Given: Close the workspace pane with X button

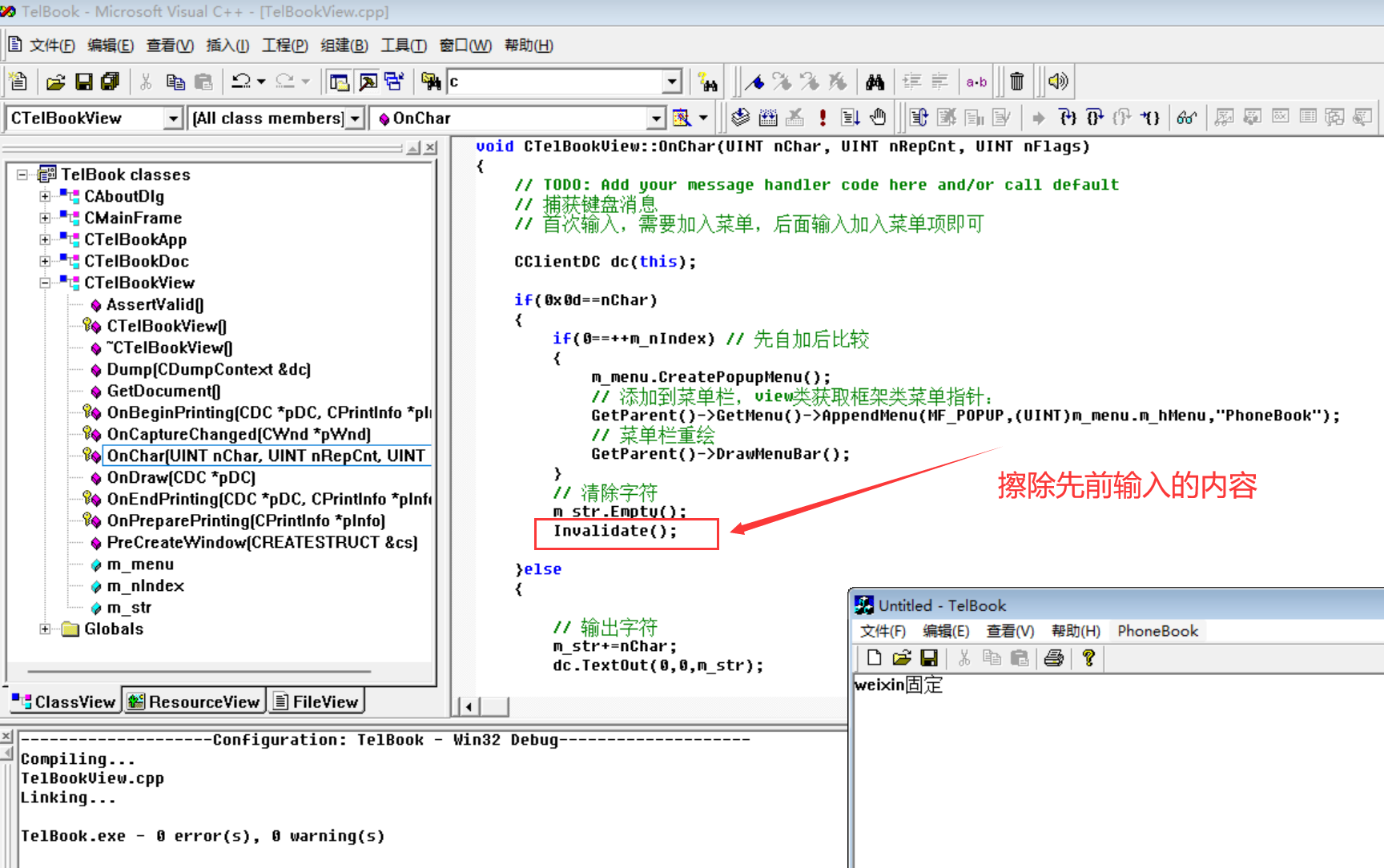Looking at the screenshot, I should click(431, 148).
